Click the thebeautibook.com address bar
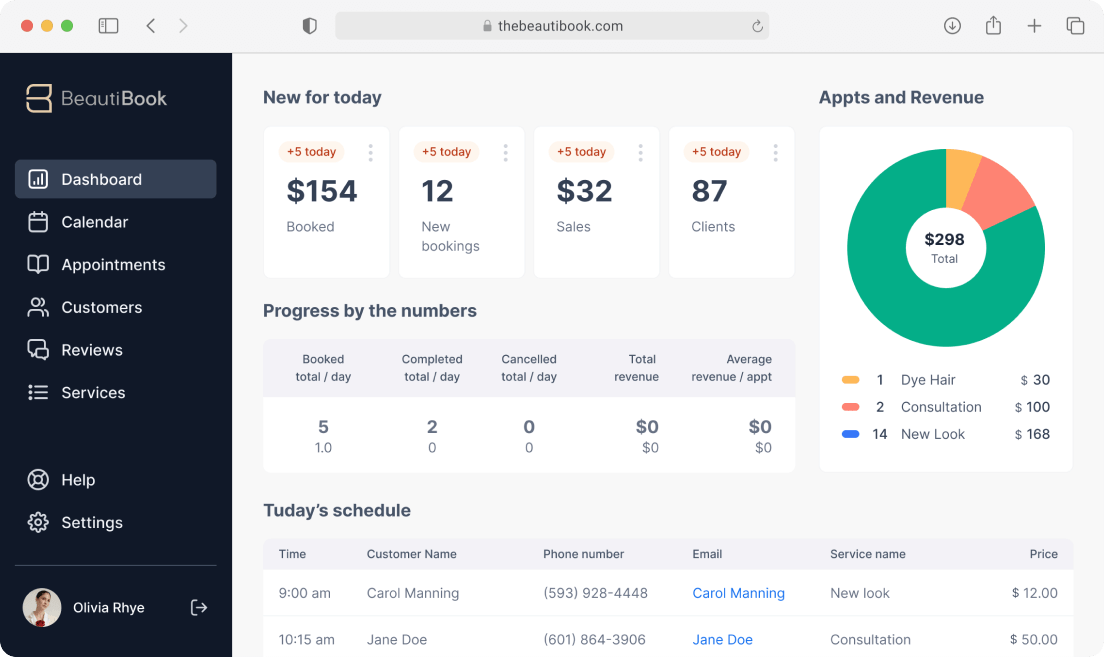The image size is (1104, 657). [x=552, y=26]
